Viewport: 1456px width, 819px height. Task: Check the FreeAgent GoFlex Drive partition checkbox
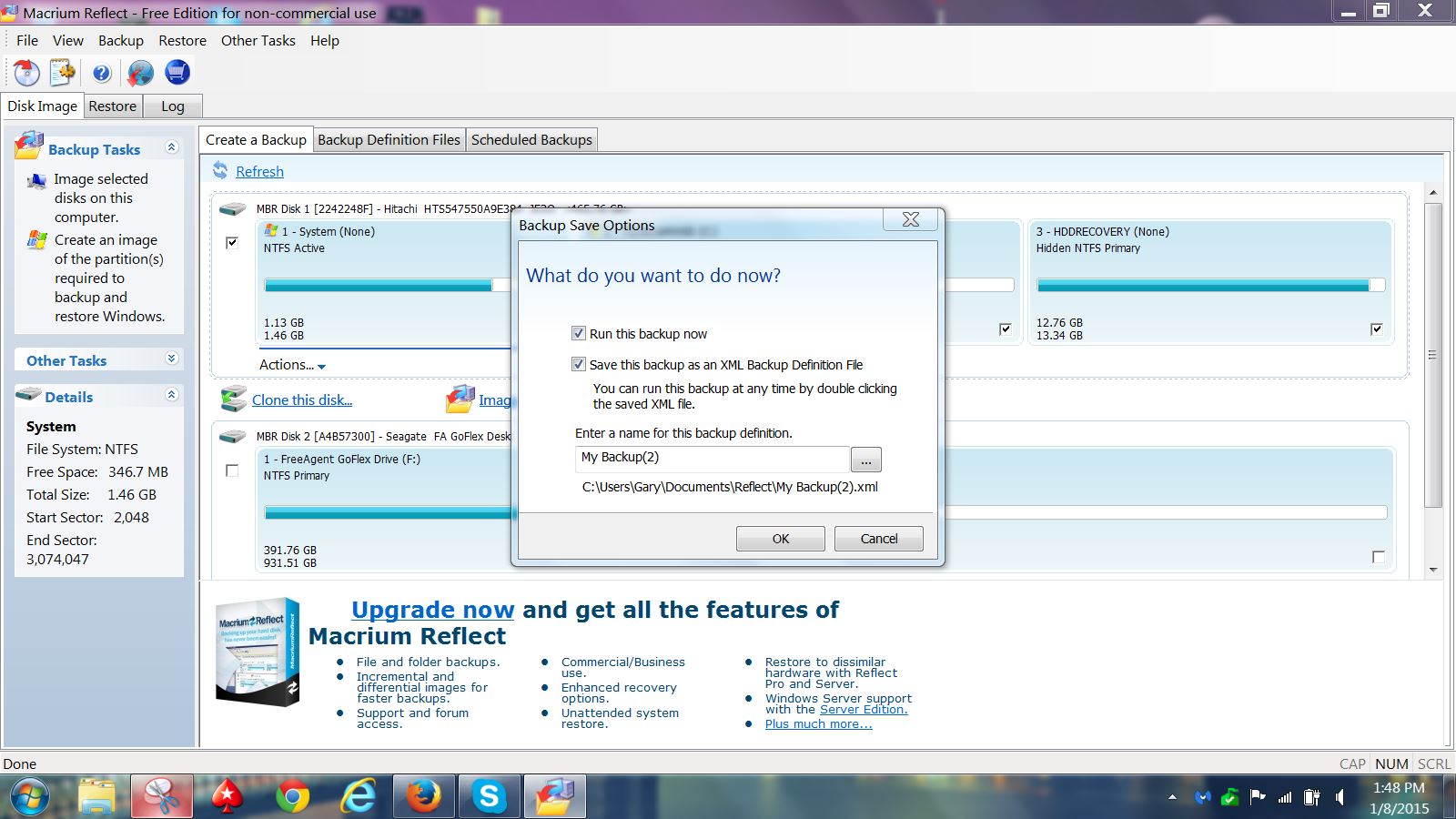coord(1379,557)
